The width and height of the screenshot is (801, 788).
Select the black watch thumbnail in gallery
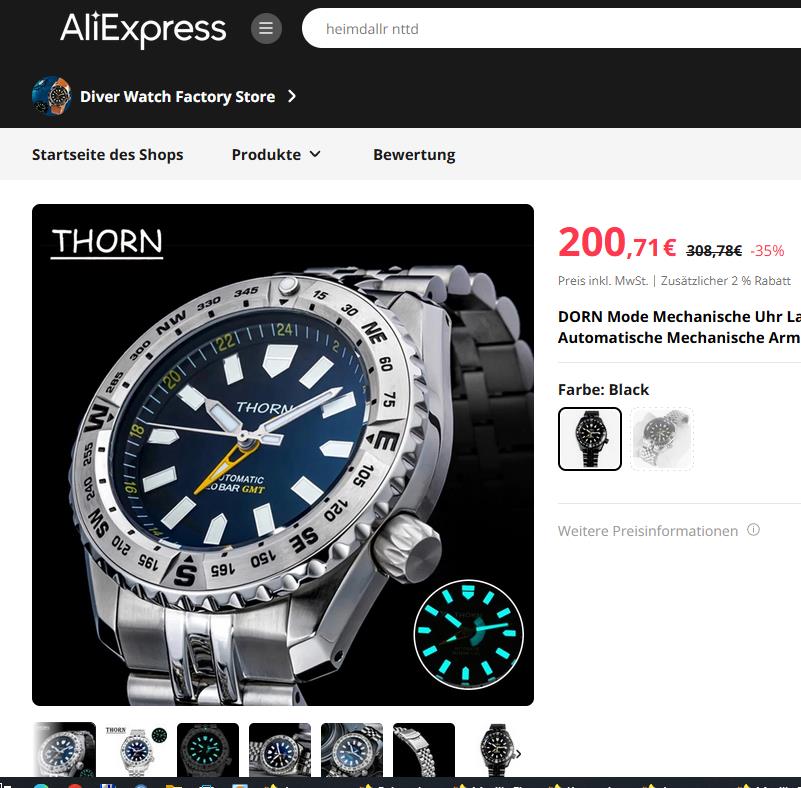496,750
